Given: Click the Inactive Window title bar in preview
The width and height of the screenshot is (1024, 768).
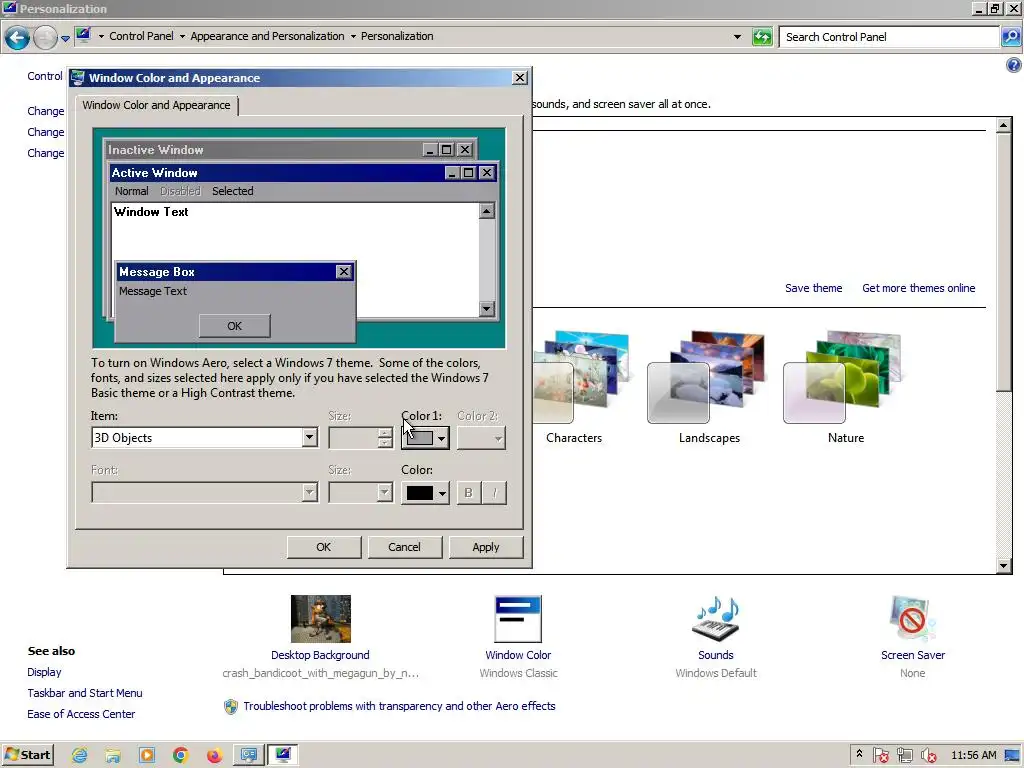Looking at the screenshot, I should point(291,150).
